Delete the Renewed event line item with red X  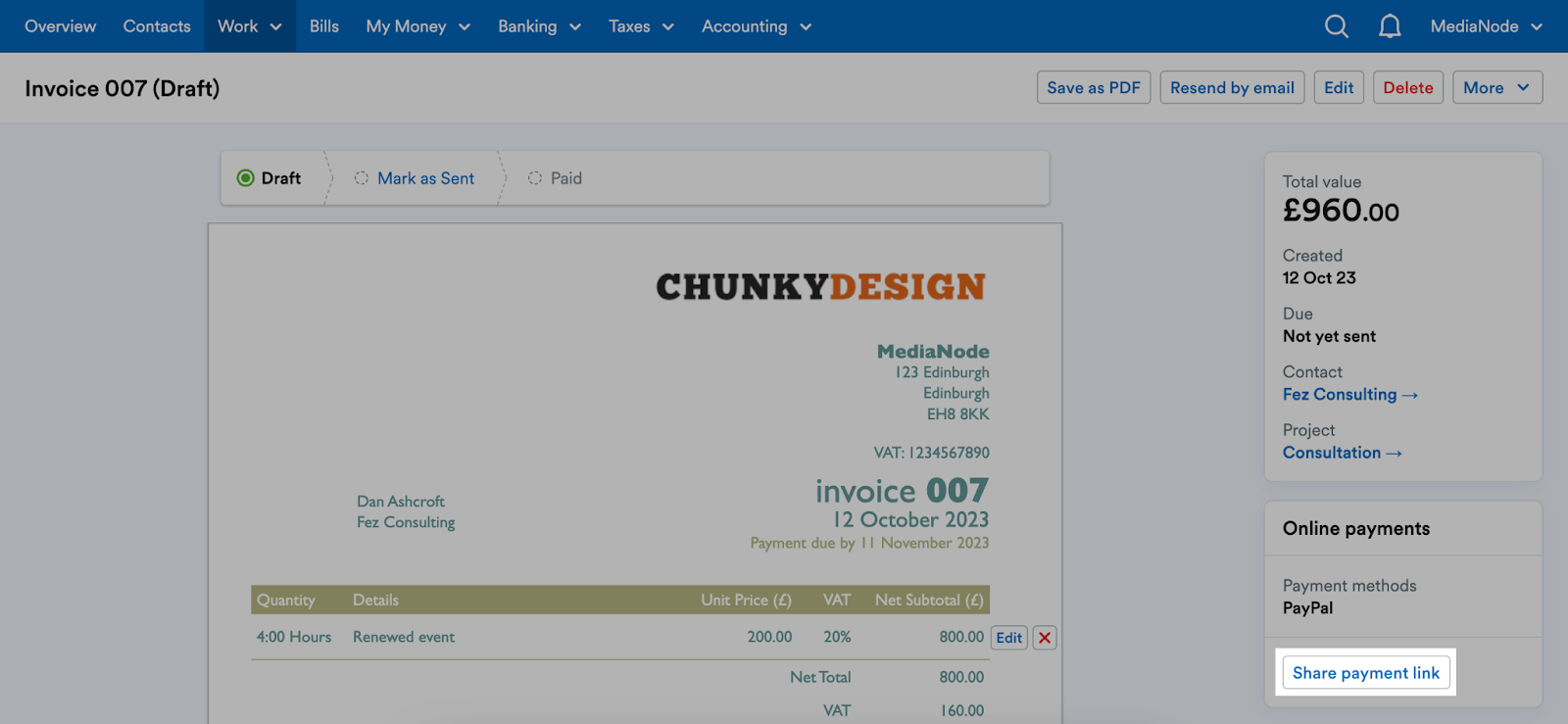pos(1045,638)
